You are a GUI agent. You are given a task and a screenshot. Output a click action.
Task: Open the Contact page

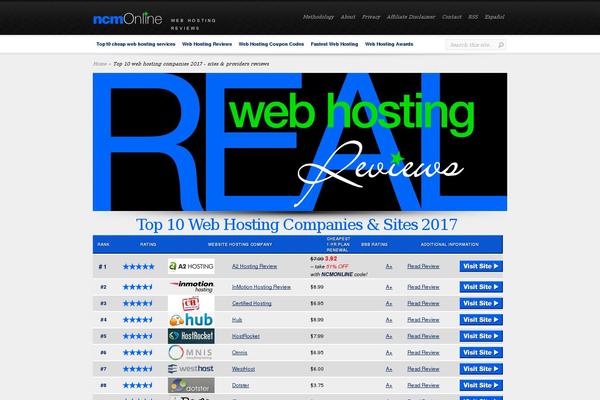(452, 17)
